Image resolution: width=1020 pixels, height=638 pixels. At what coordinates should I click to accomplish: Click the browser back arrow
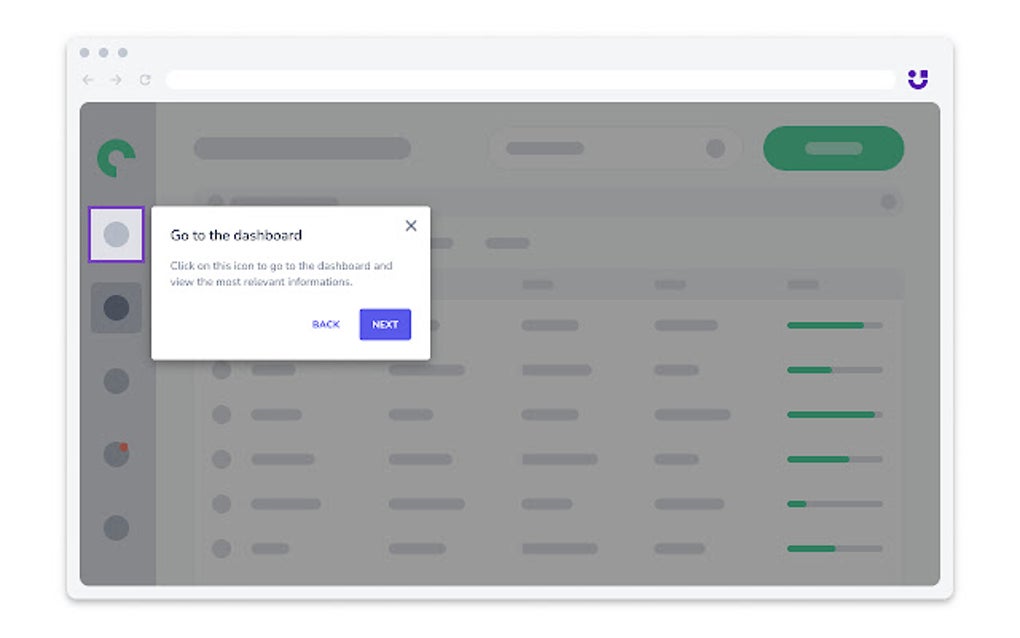[87, 79]
